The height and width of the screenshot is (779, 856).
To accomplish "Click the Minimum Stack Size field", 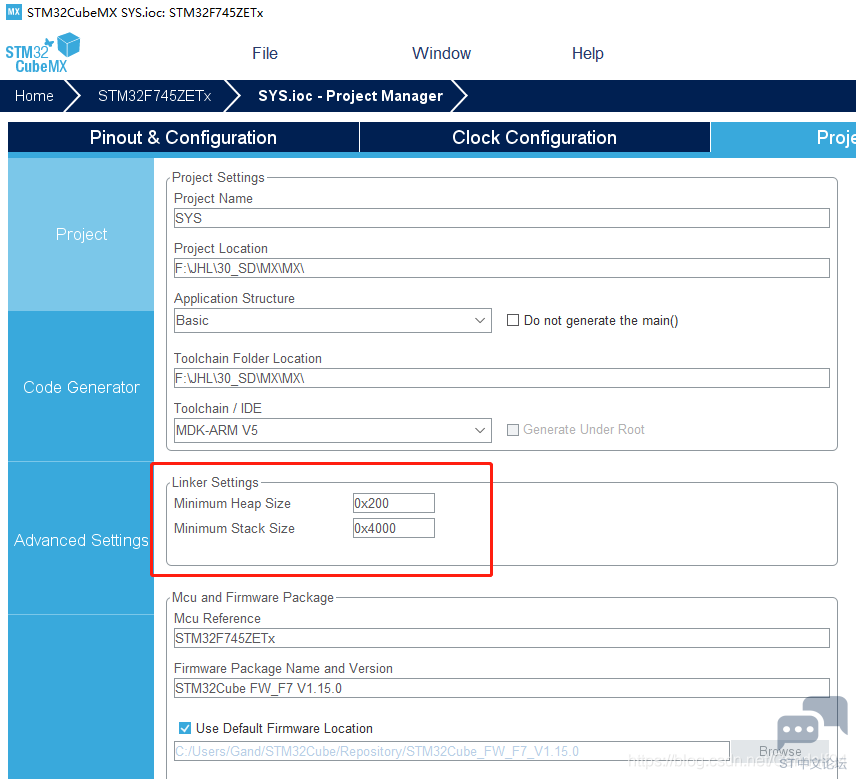I will 394,528.
